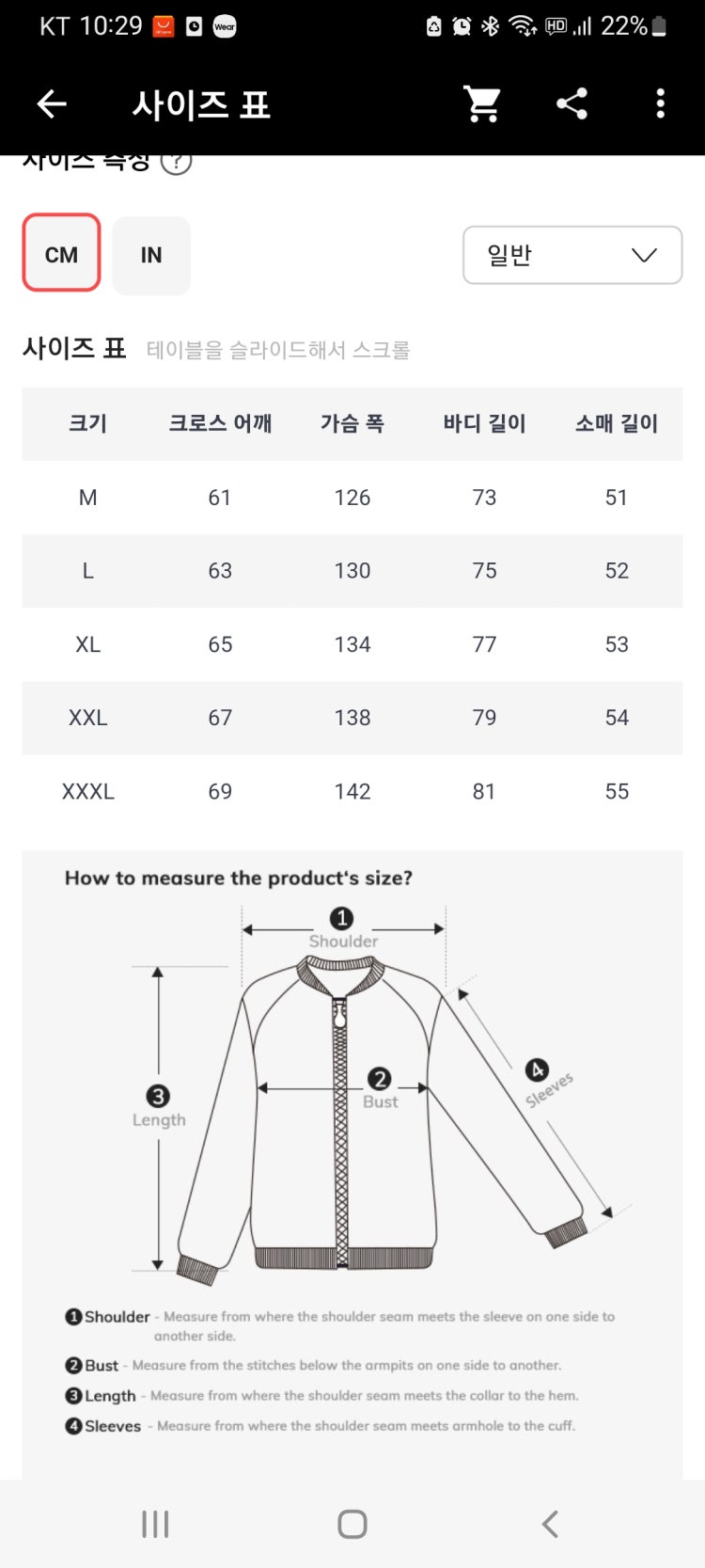Tap the 가슴 폭 column header
Screen dimensions: 705x1568
(x=352, y=423)
